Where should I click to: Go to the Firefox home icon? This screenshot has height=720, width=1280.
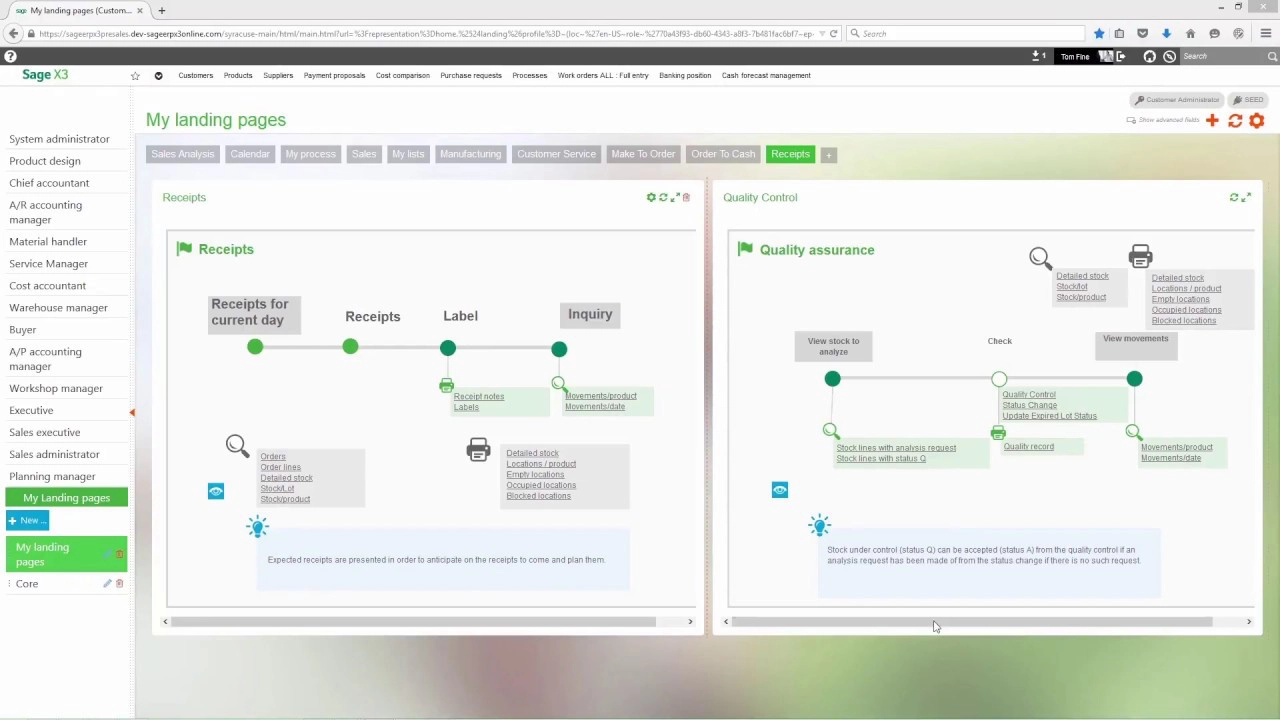pos(1190,34)
